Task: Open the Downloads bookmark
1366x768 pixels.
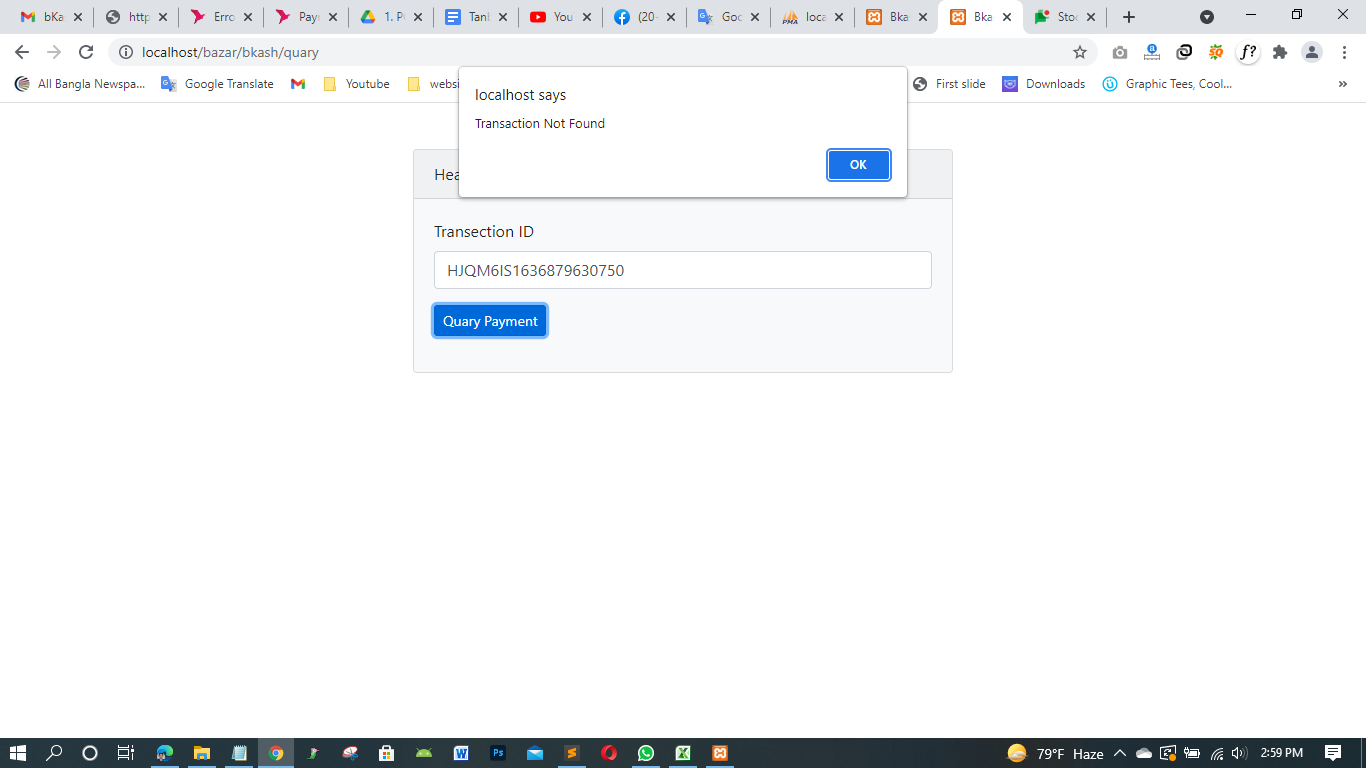Action: point(1044,84)
